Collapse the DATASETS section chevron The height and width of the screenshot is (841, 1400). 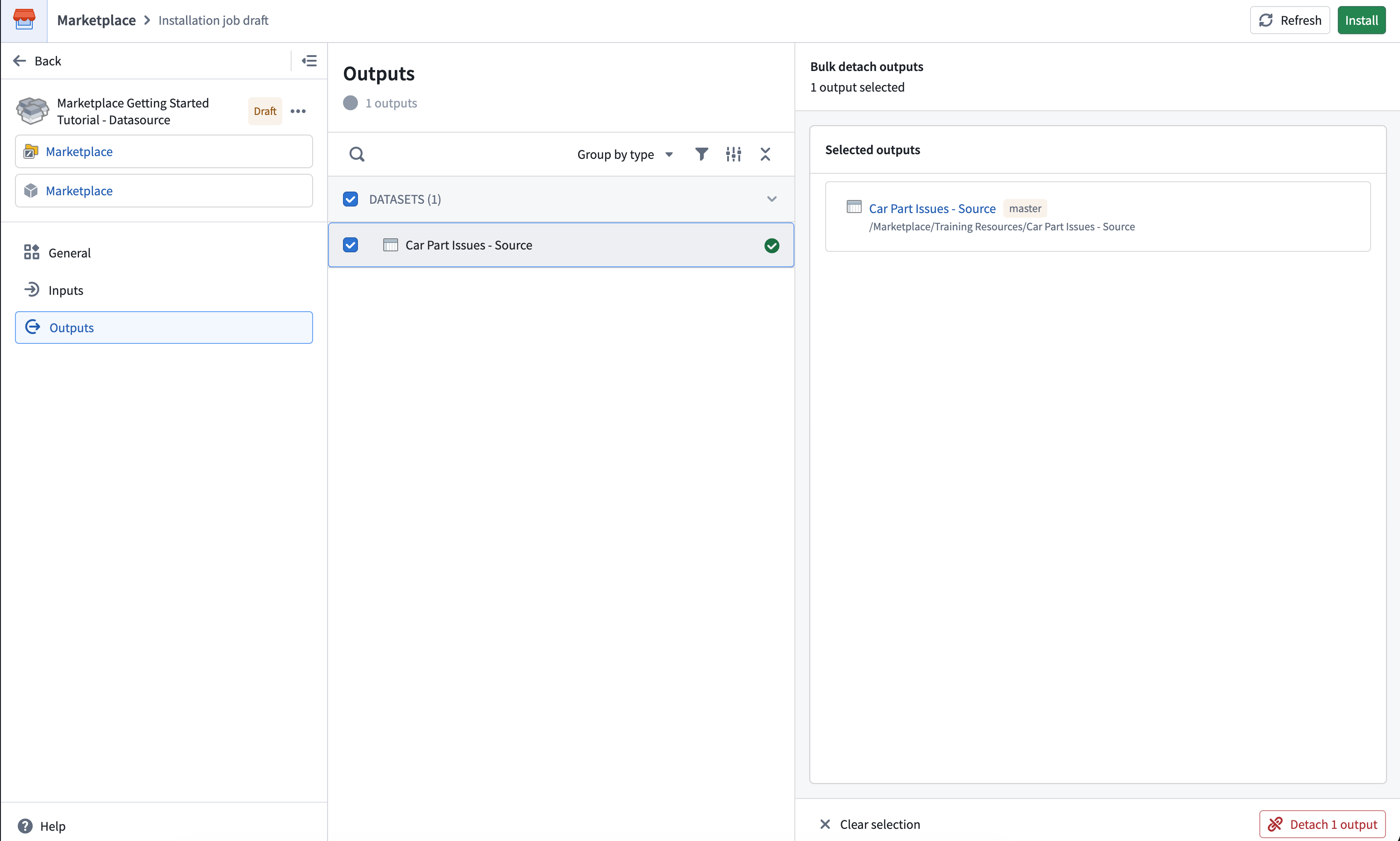tap(771, 199)
